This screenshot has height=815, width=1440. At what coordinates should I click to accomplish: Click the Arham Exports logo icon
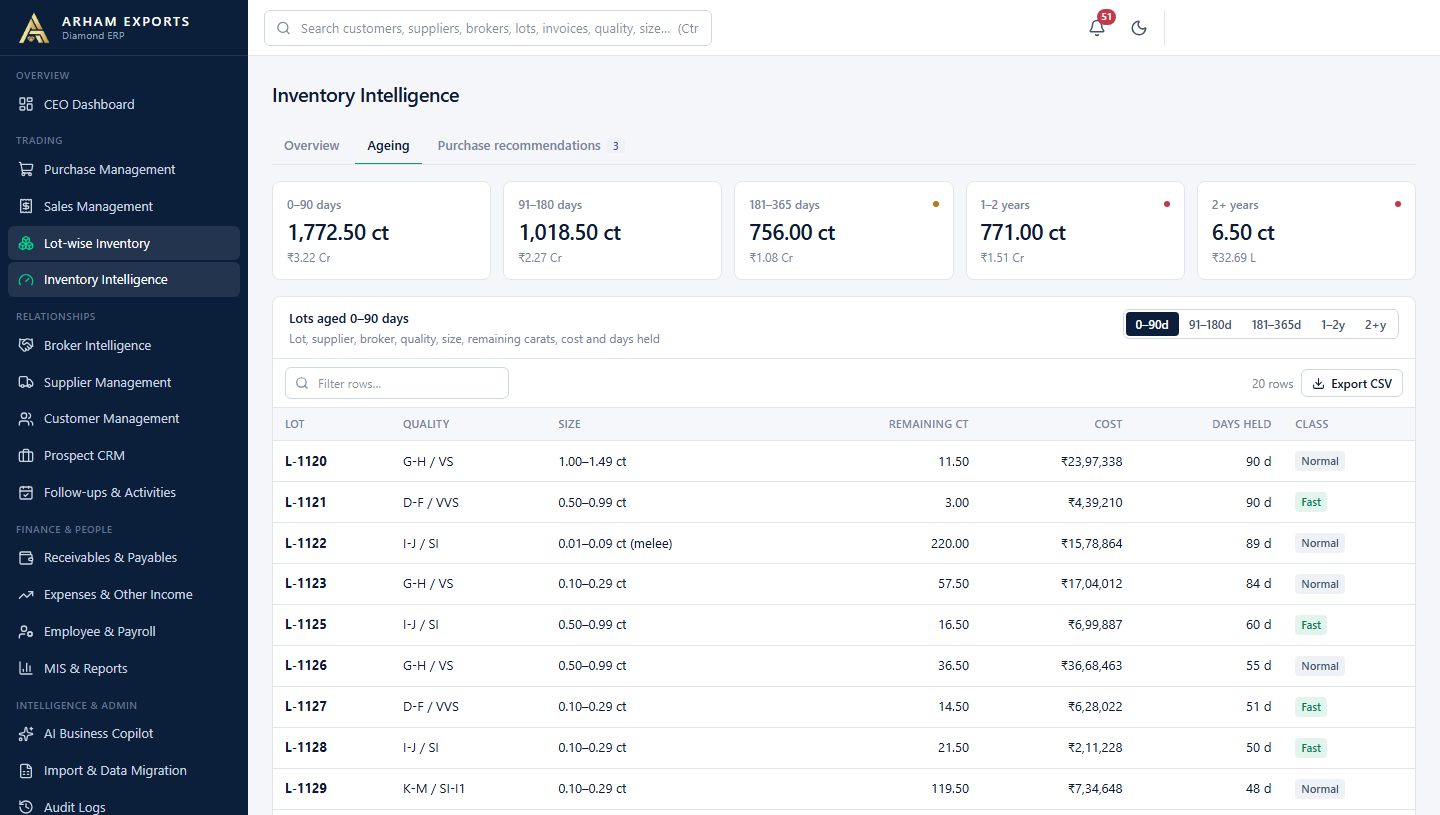(x=34, y=28)
